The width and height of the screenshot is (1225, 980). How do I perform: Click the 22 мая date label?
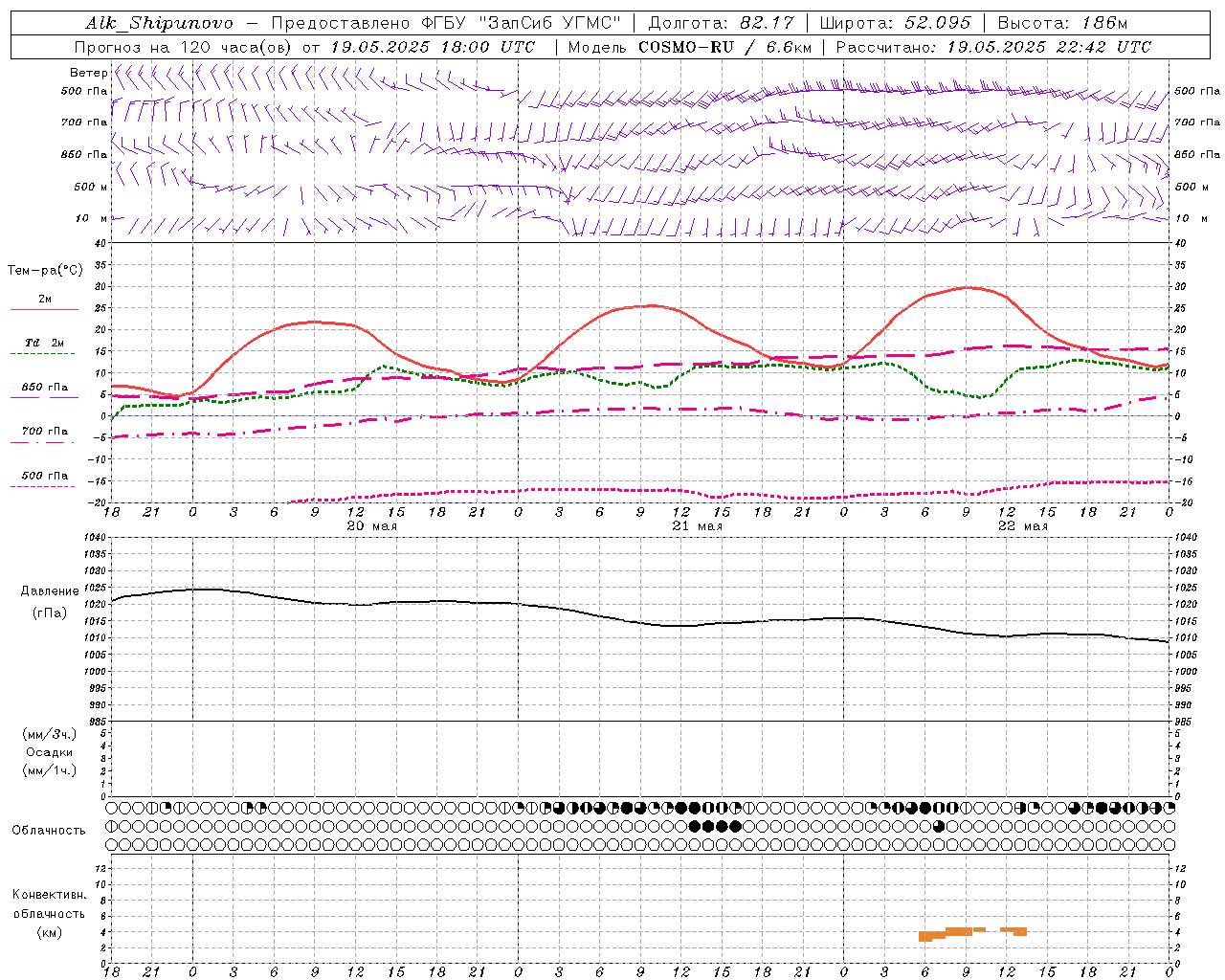tap(1023, 526)
